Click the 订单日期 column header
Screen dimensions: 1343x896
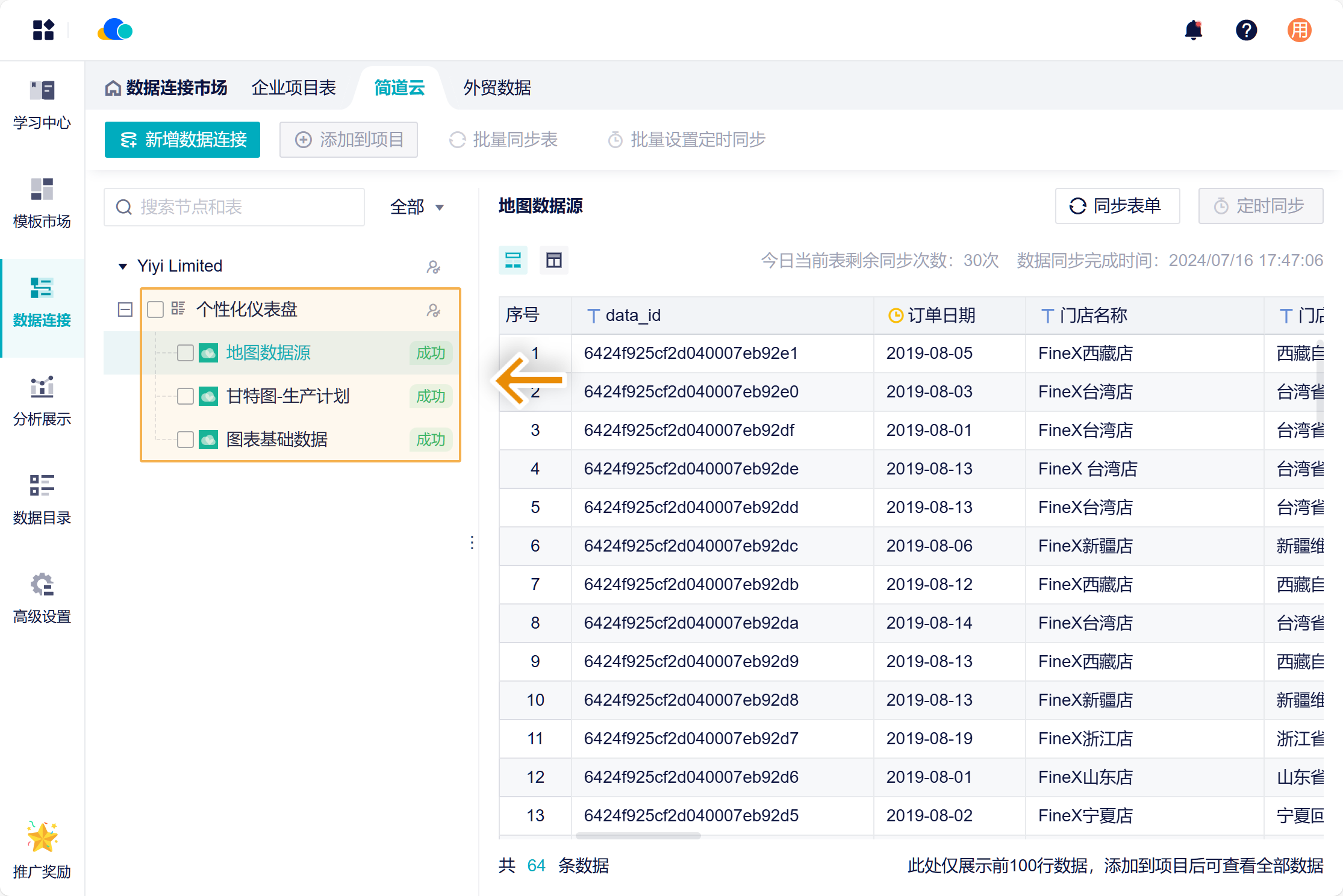[950, 316]
